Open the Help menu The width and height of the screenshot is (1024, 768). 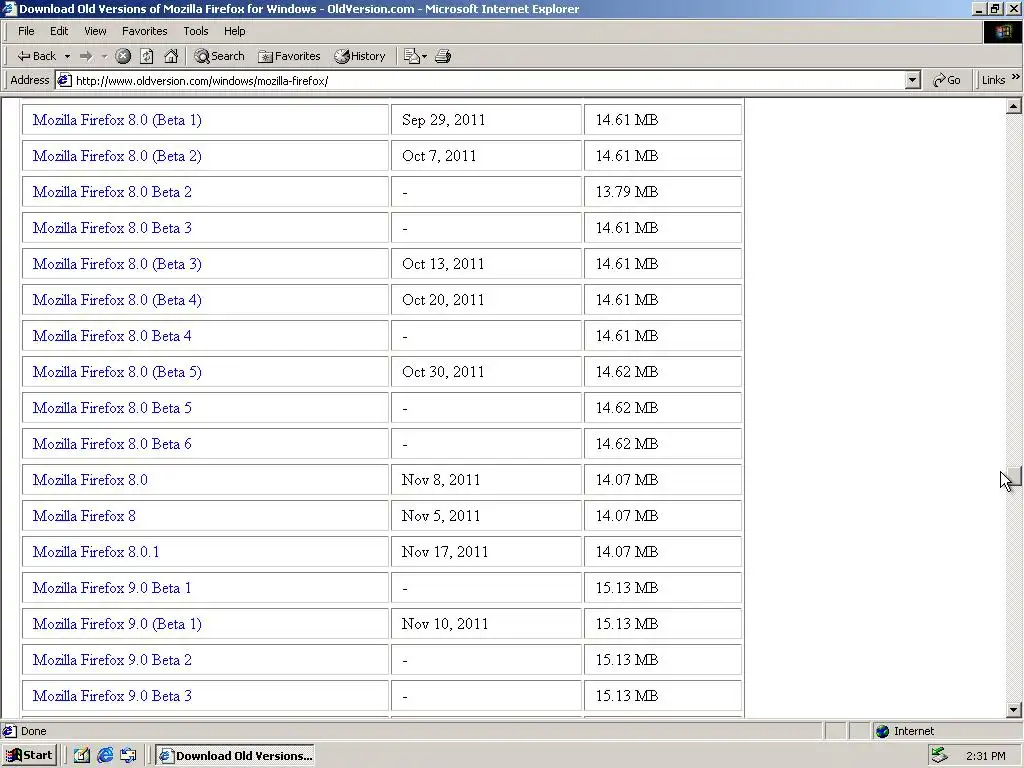tap(234, 31)
